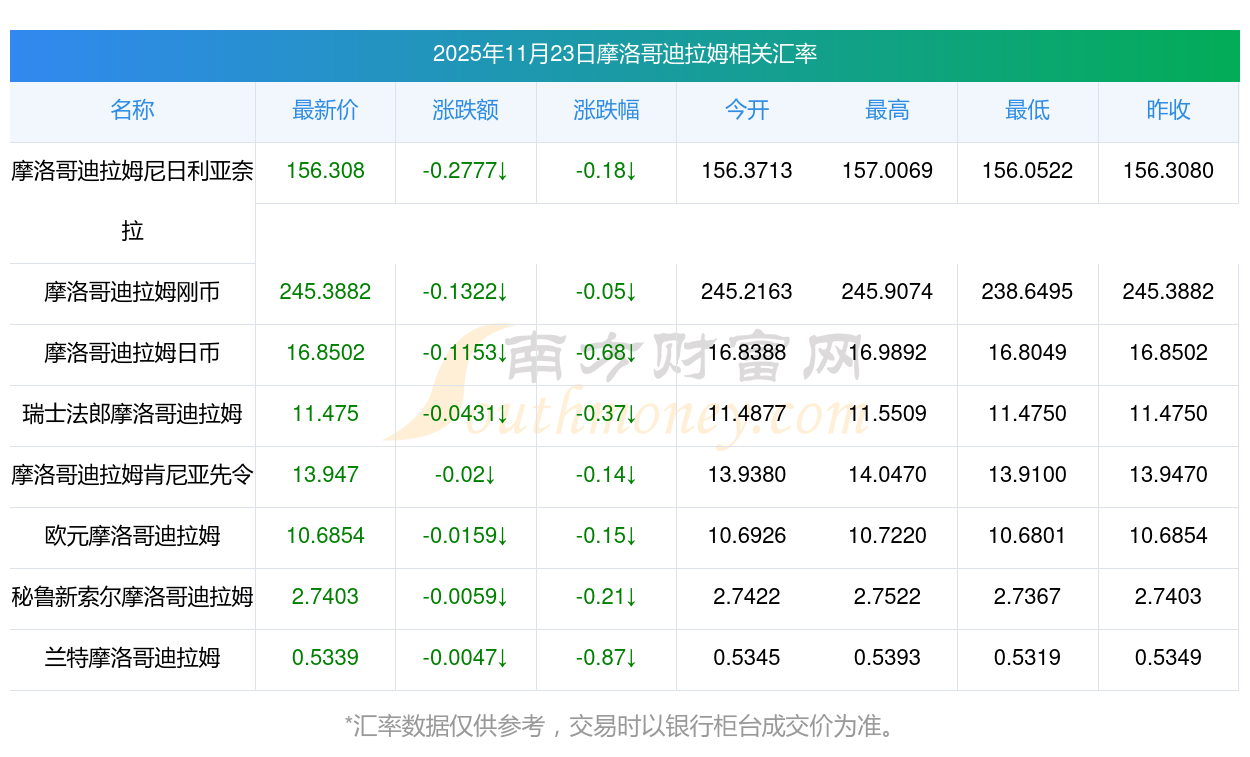
Task: Select the 兰特摩洛哥迪拉姆 row name
Action: pyautogui.click(x=132, y=658)
